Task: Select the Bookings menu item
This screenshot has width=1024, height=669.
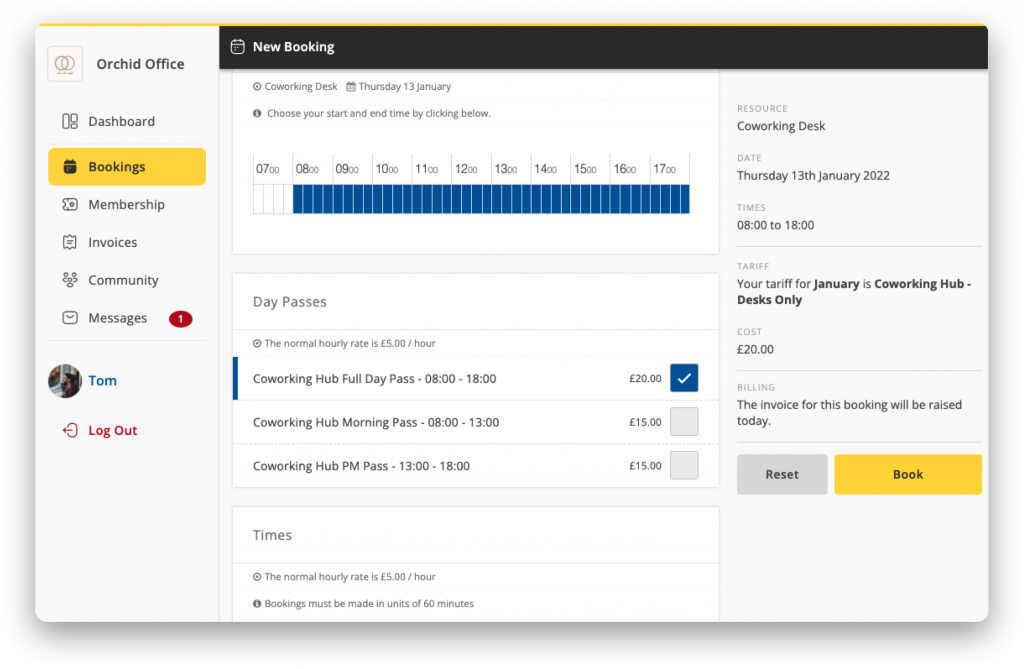Action: [127, 167]
